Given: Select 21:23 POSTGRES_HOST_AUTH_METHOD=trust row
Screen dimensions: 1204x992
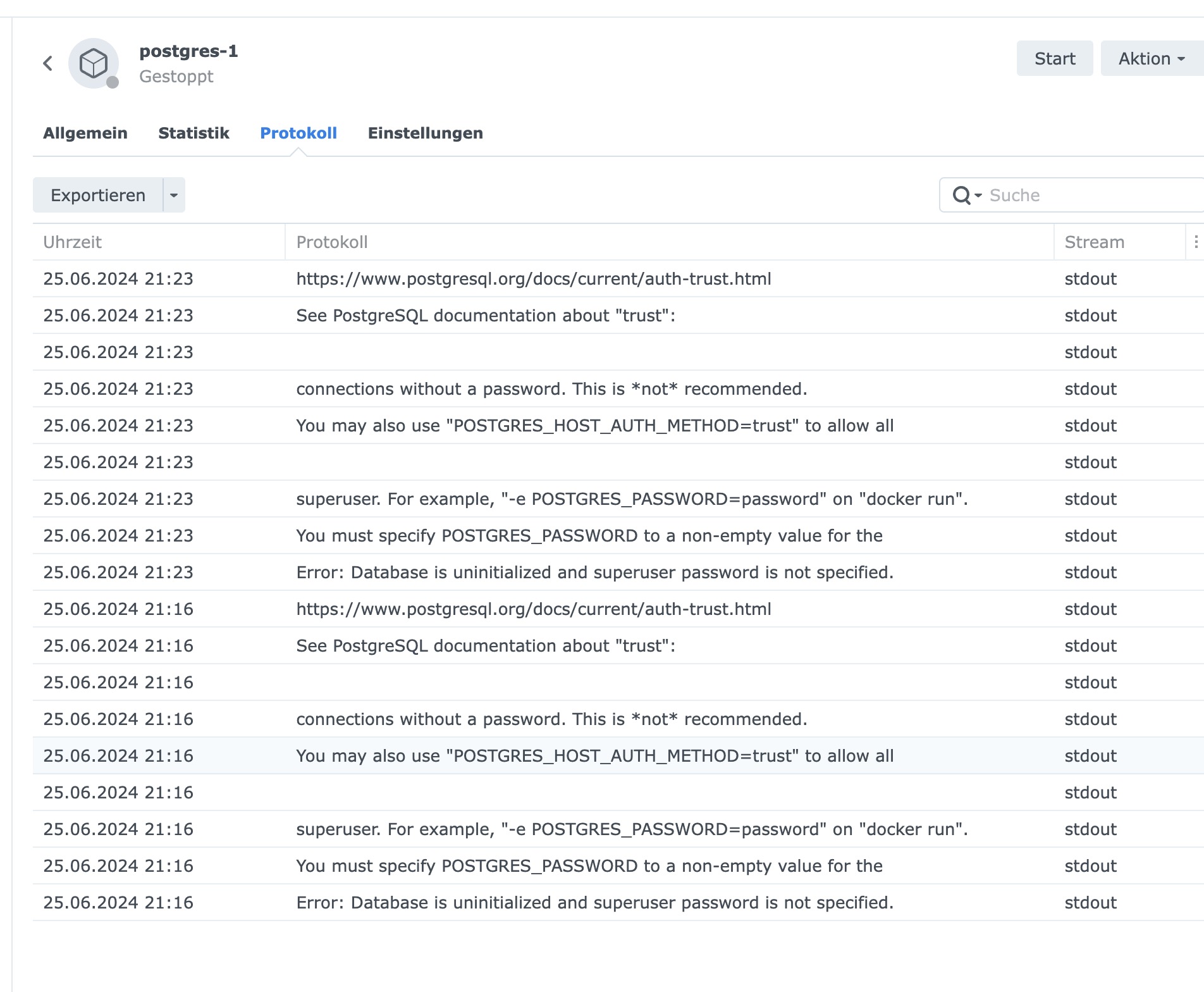Looking at the screenshot, I should tap(618, 426).
